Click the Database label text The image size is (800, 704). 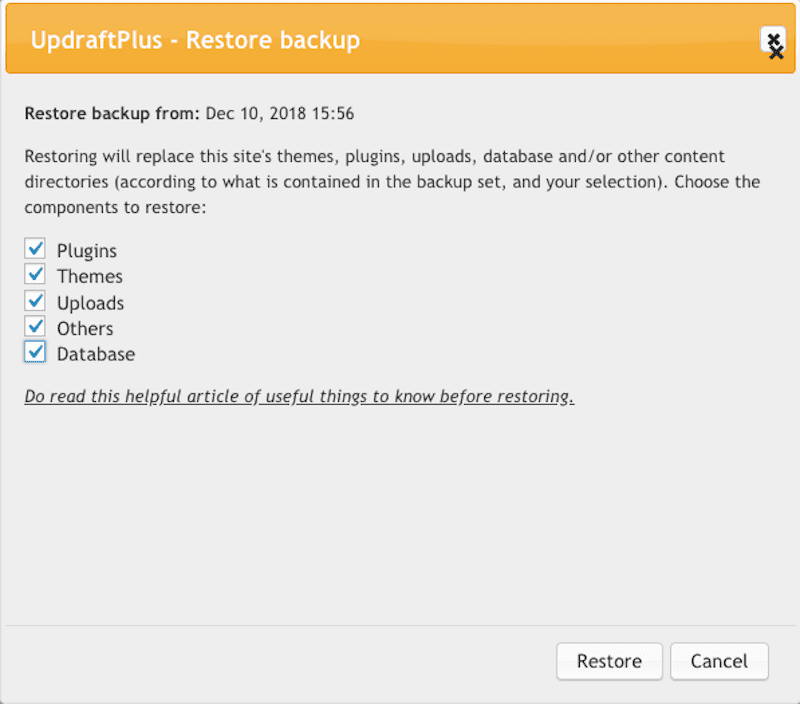(x=96, y=353)
